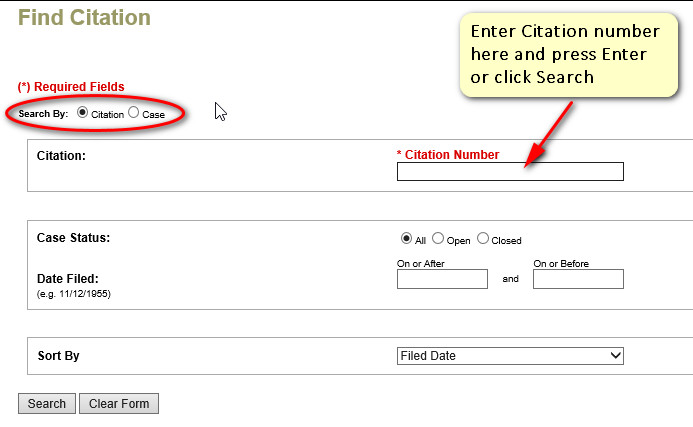Click the On or After date field

click(442, 279)
